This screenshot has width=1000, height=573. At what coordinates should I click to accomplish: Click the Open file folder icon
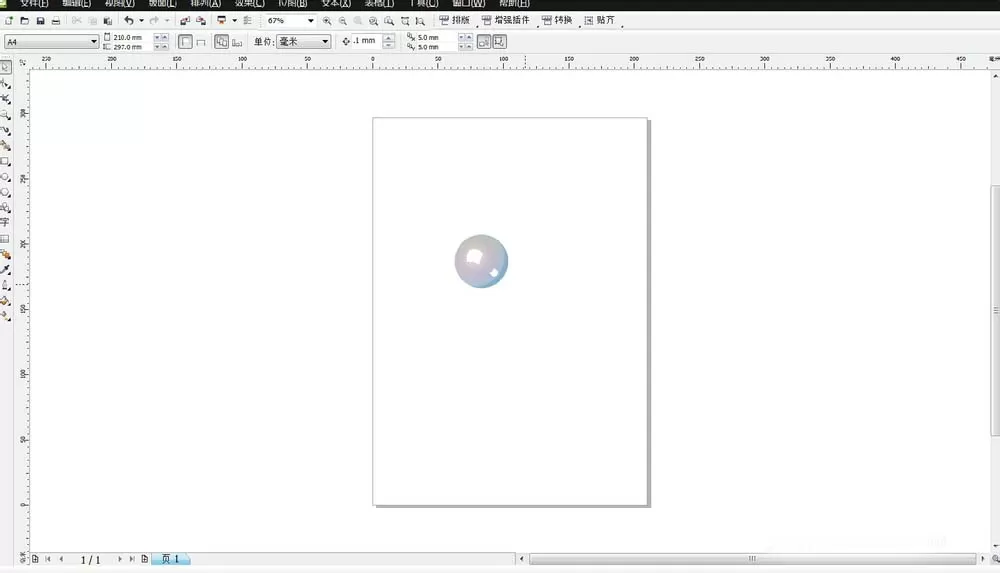(24, 21)
